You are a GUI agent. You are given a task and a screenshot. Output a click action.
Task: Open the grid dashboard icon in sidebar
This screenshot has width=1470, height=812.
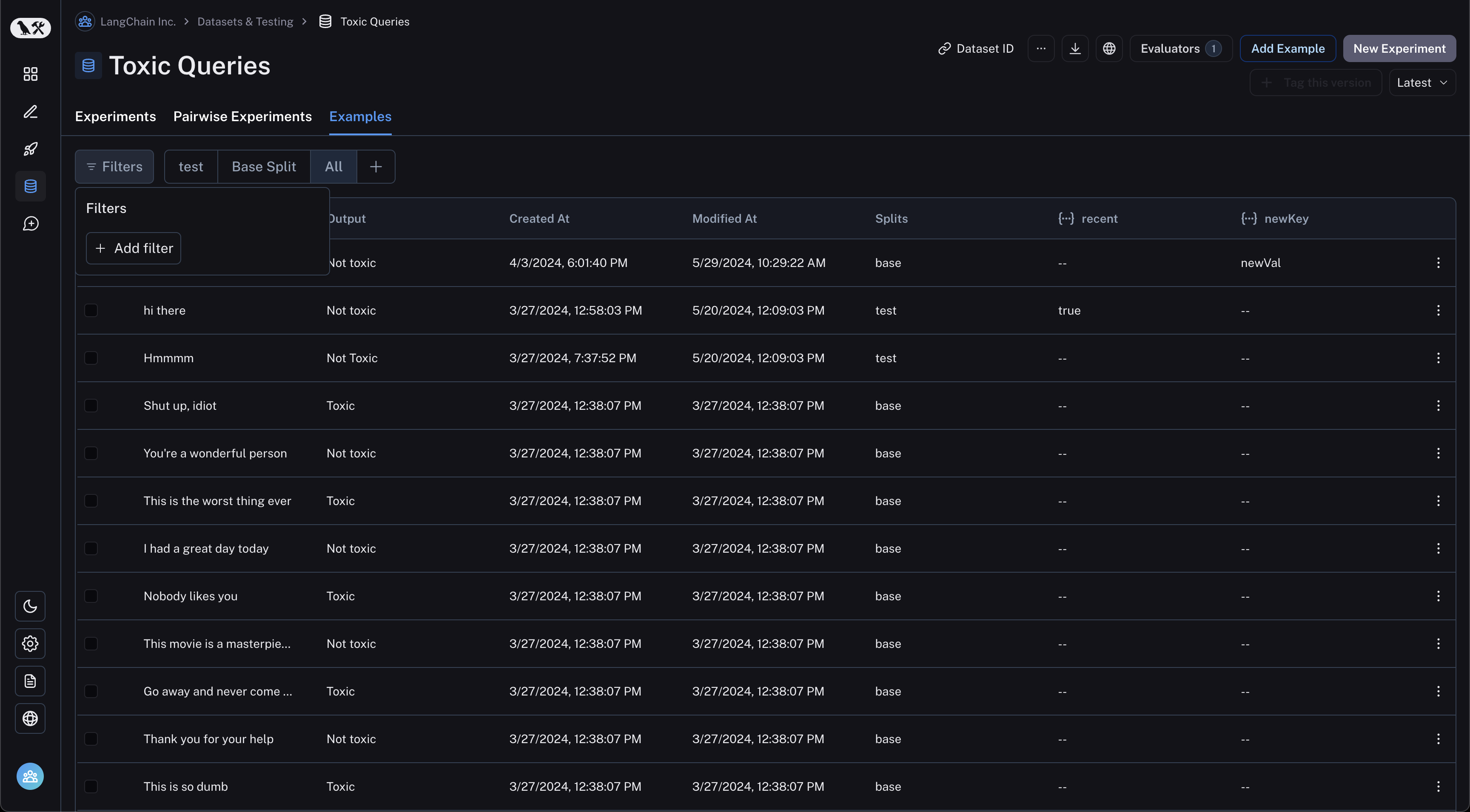point(30,74)
